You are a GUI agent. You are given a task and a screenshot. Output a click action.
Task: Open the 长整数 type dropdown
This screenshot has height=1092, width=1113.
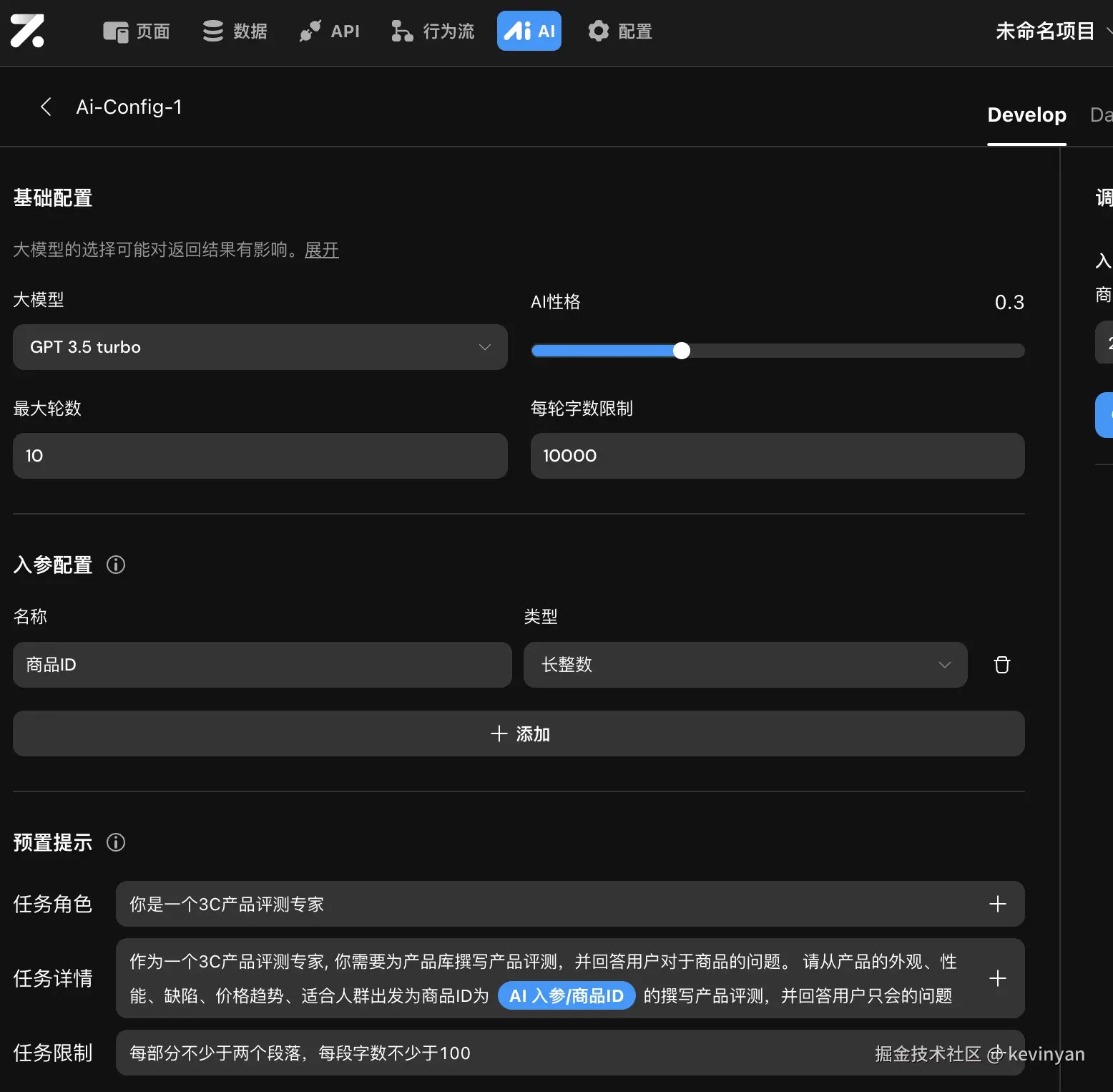(x=745, y=665)
